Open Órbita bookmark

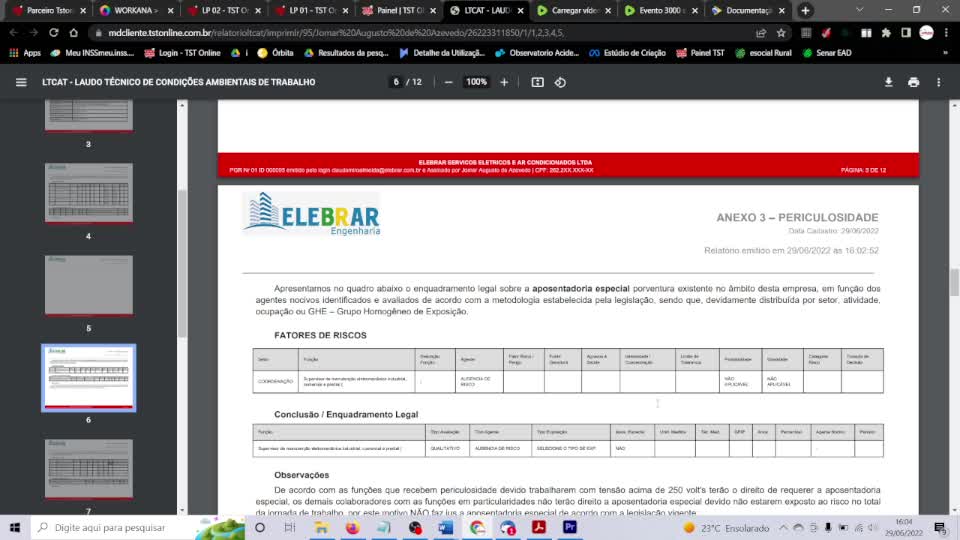[x=276, y=53]
